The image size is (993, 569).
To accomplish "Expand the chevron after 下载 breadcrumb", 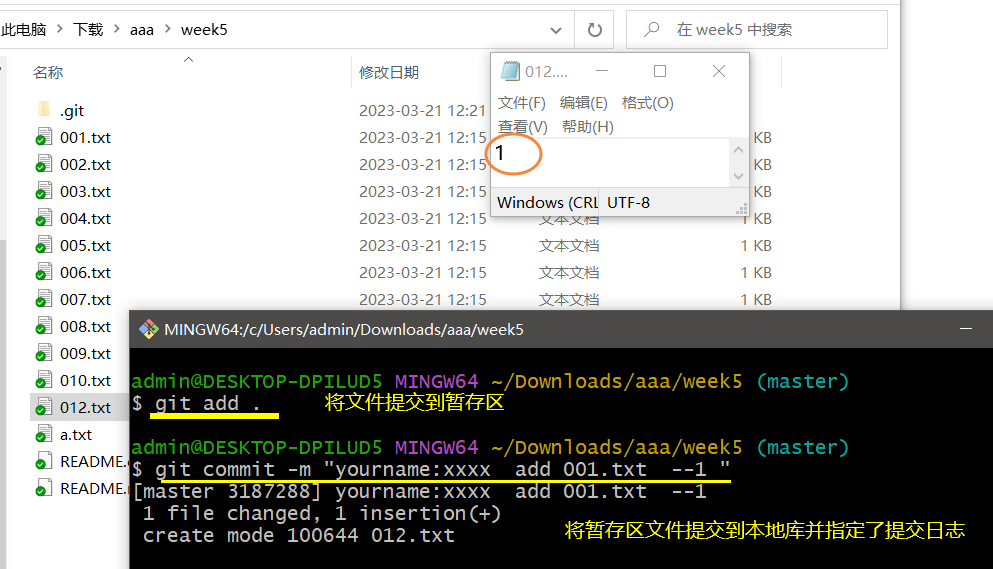I will coord(117,29).
